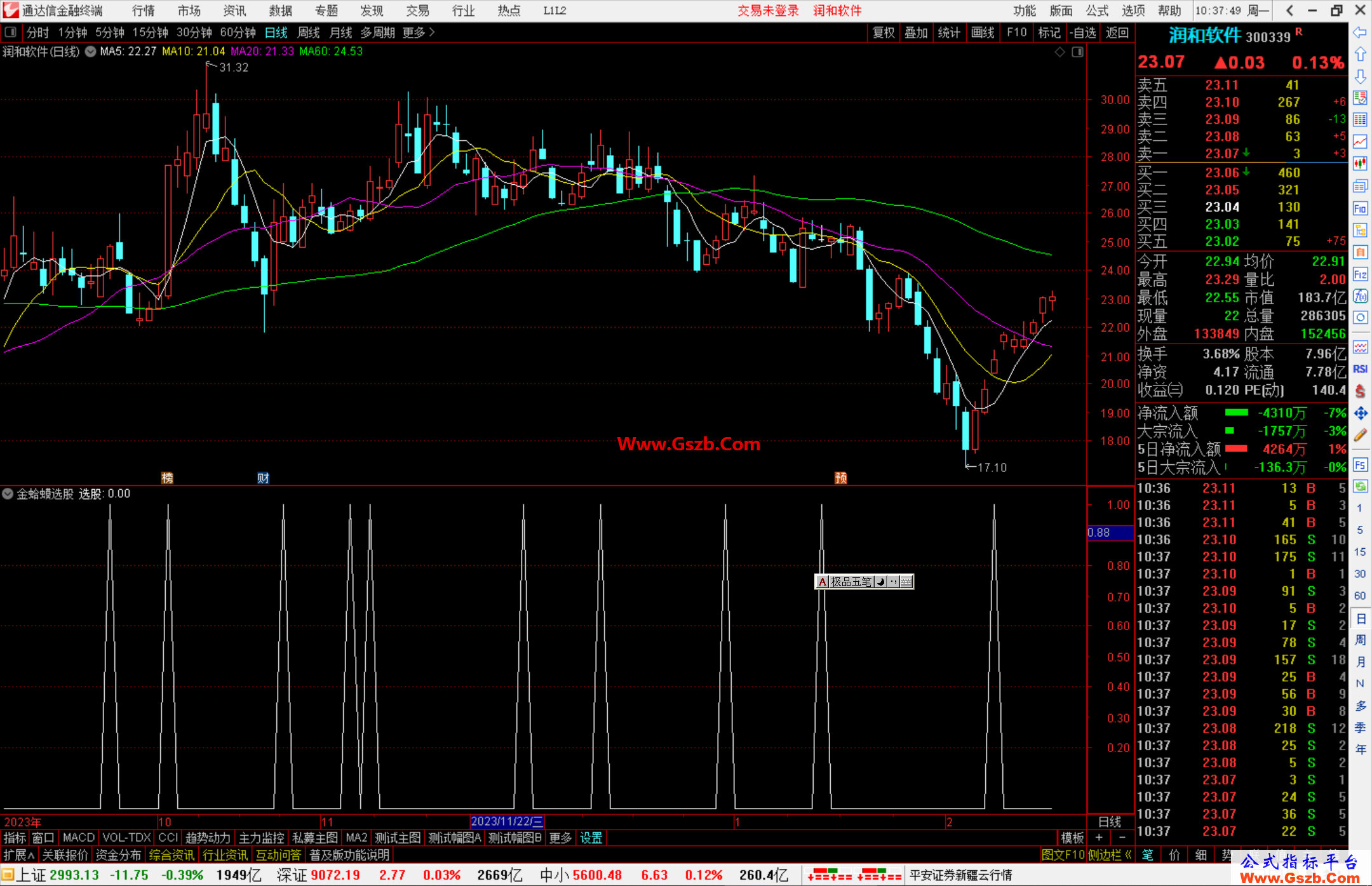
Task: Click the stacked windows news icon
Action: pos(1360,186)
